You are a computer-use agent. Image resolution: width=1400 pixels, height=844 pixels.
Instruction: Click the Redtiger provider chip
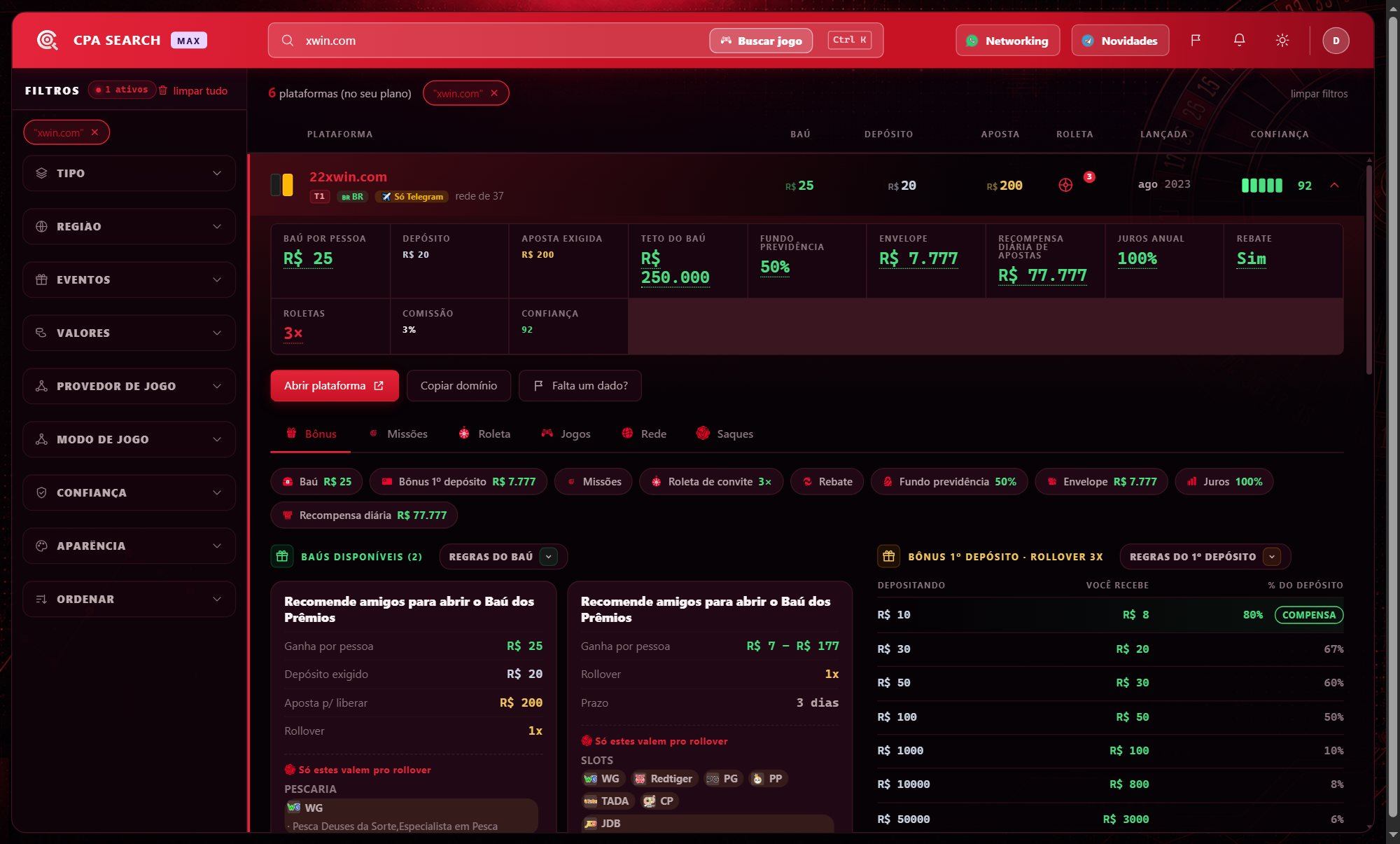663,779
